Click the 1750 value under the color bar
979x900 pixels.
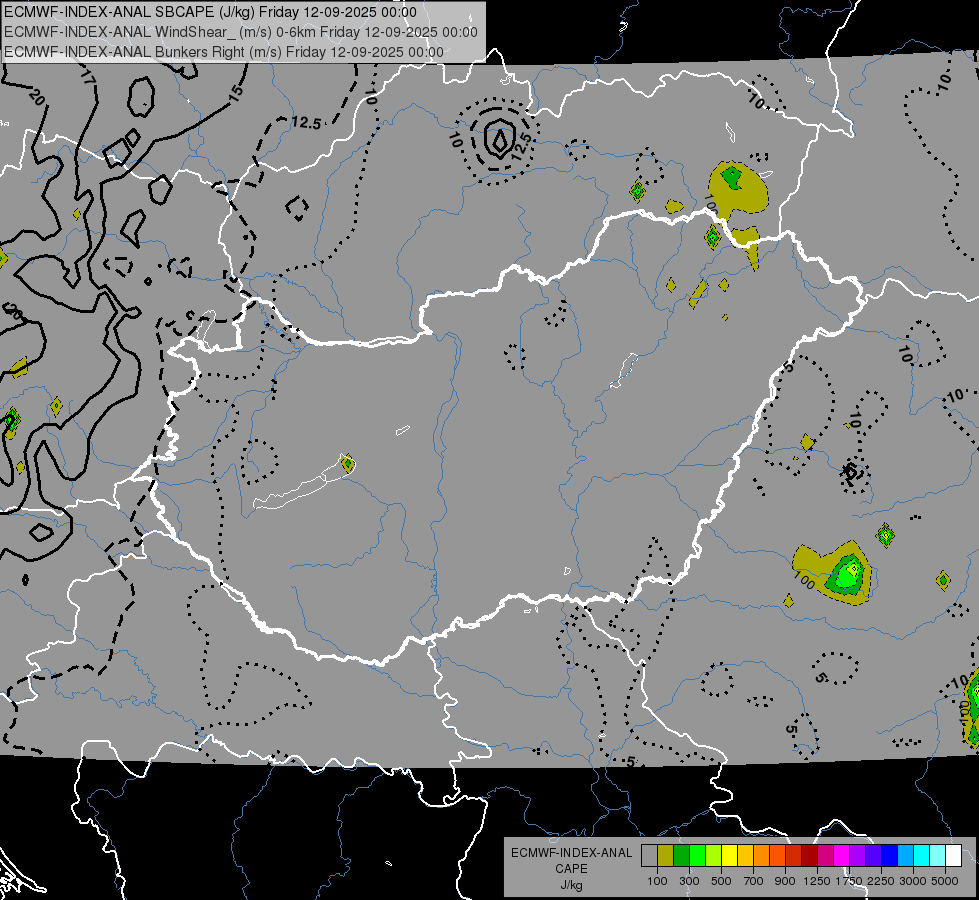pyautogui.click(x=849, y=881)
